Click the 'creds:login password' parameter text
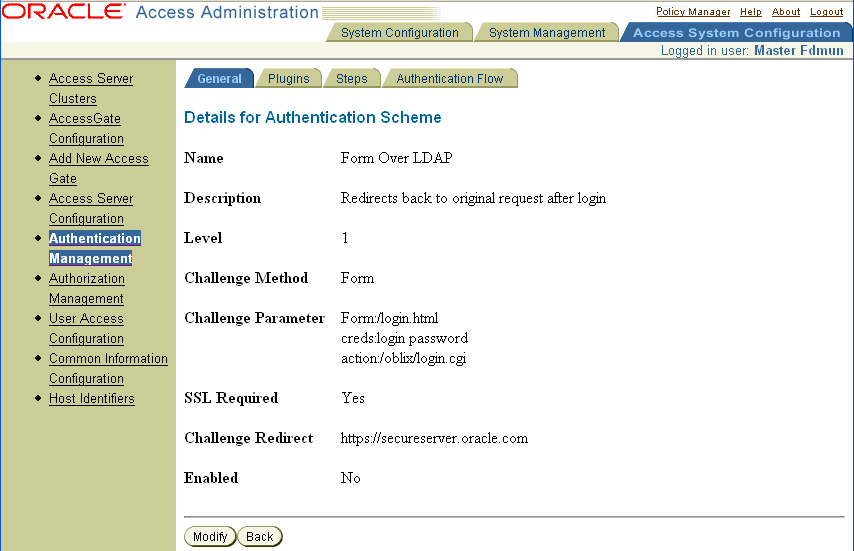Screen dimensions: 854x551 click(404, 338)
